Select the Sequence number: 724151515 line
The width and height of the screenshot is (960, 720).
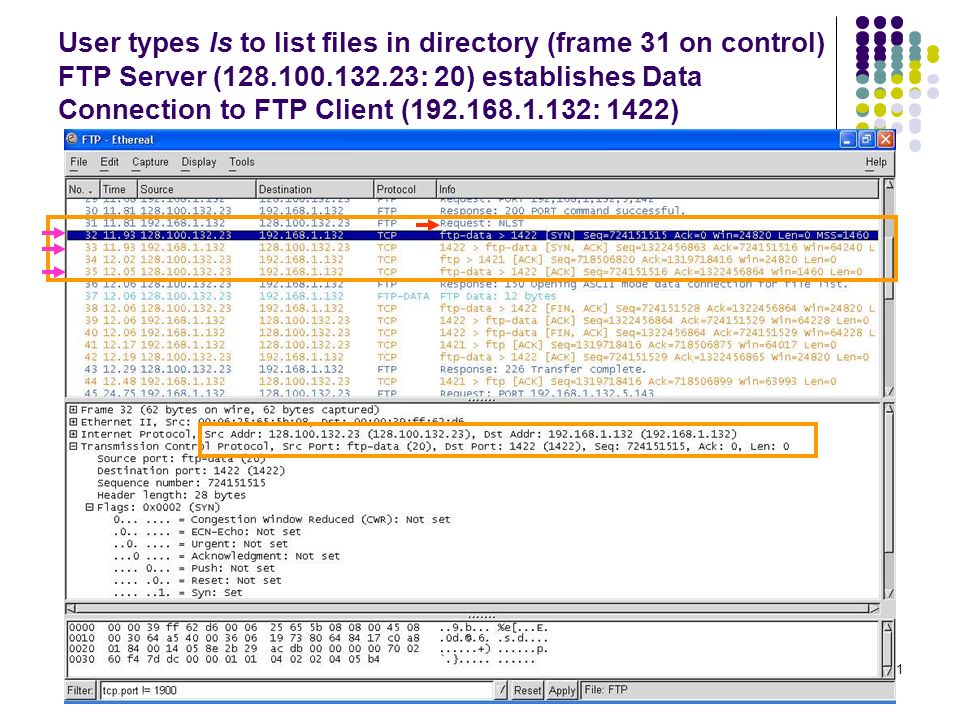[x=181, y=483]
